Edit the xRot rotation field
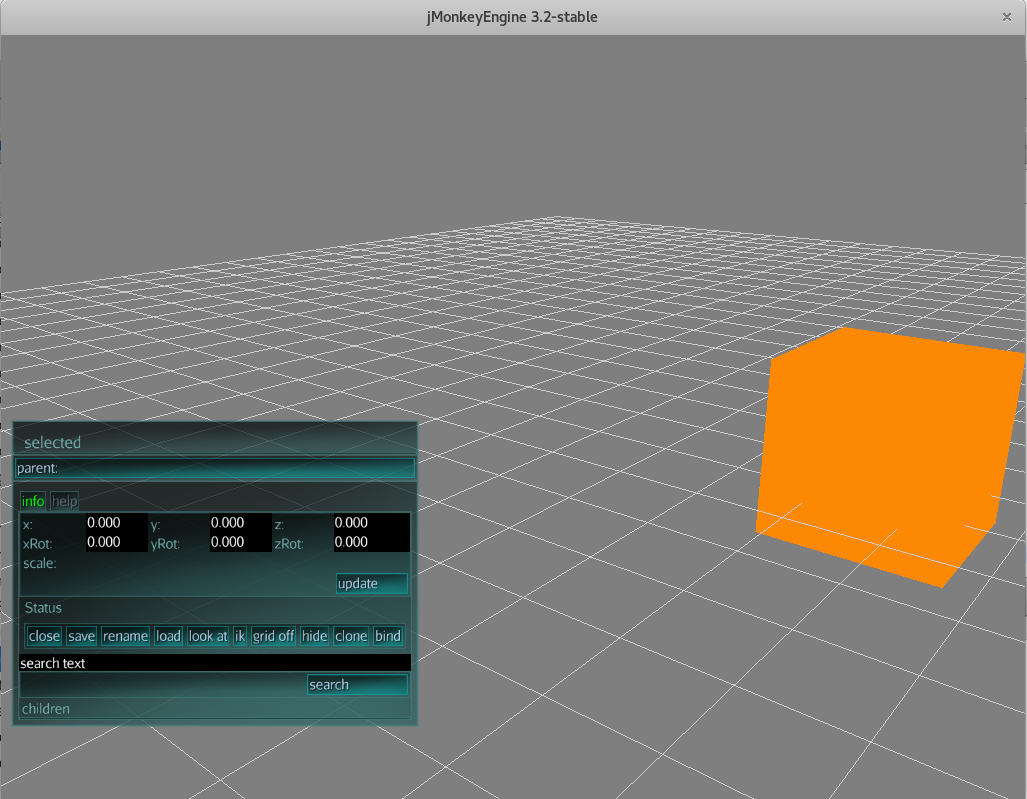Image resolution: width=1027 pixels, height=799 pixels. pos(117,542)
